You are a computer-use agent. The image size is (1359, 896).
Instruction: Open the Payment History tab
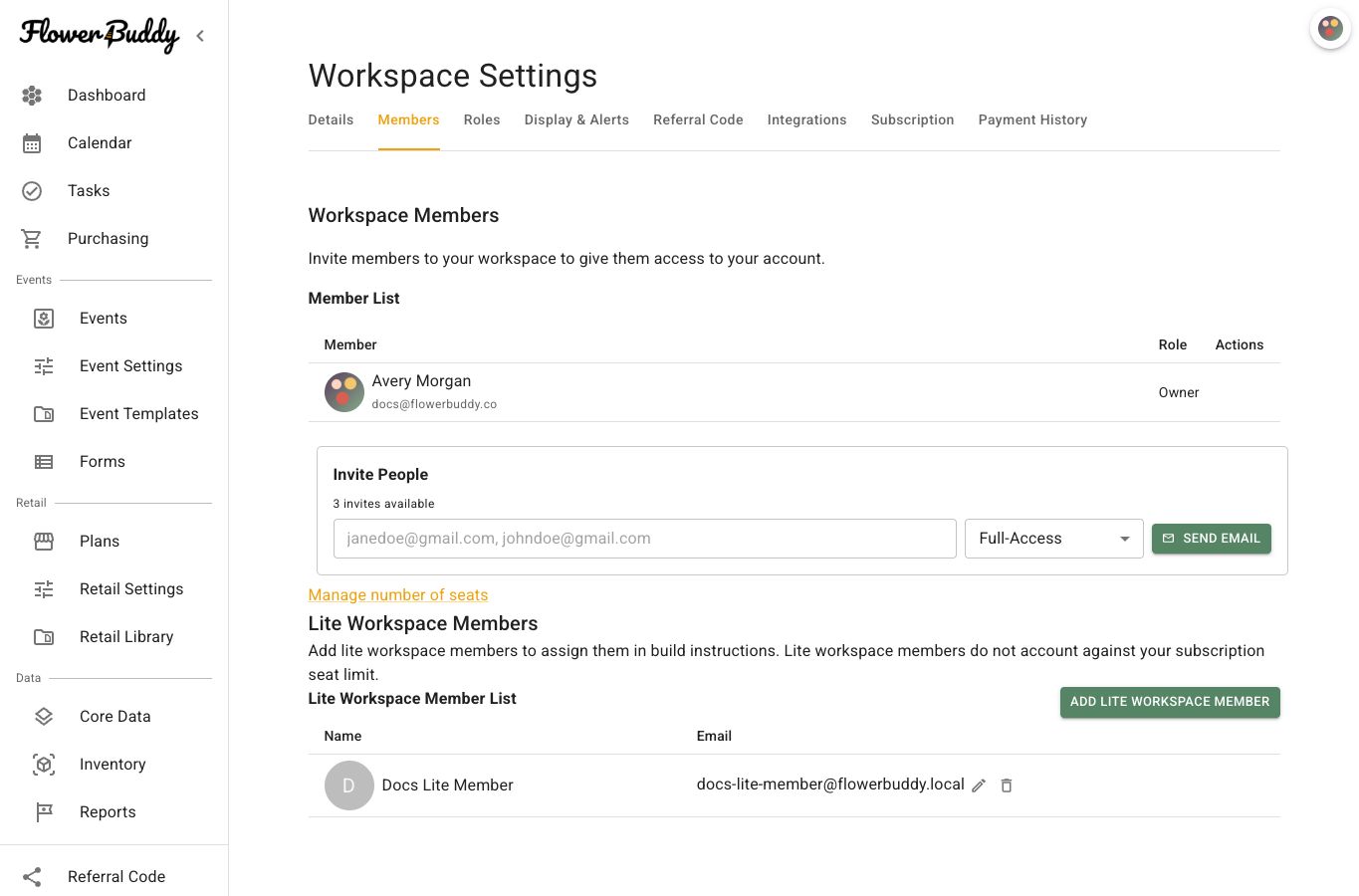pos(1032,119)
